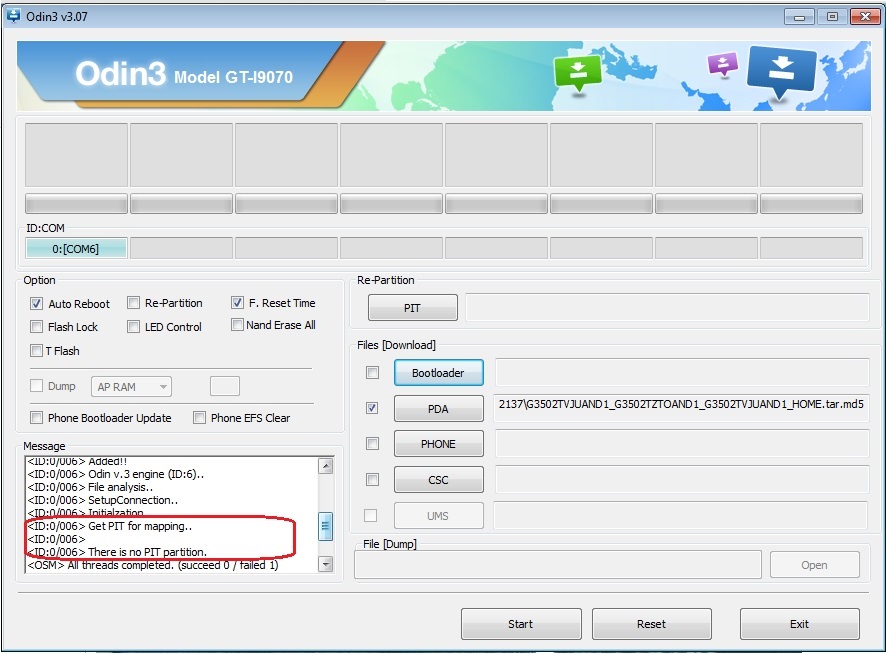Select the 0:[COM6] port indicator
Screen dimensions: 886x654
click(76, 249)
